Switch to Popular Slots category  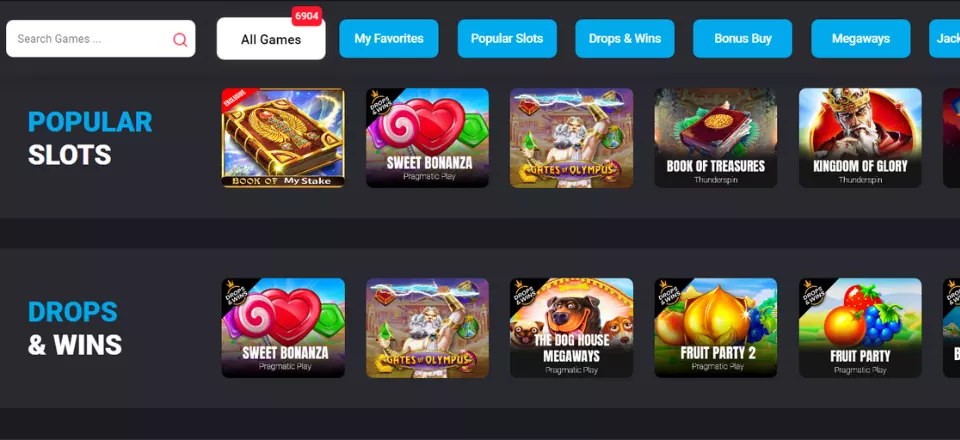pos(507,39)
